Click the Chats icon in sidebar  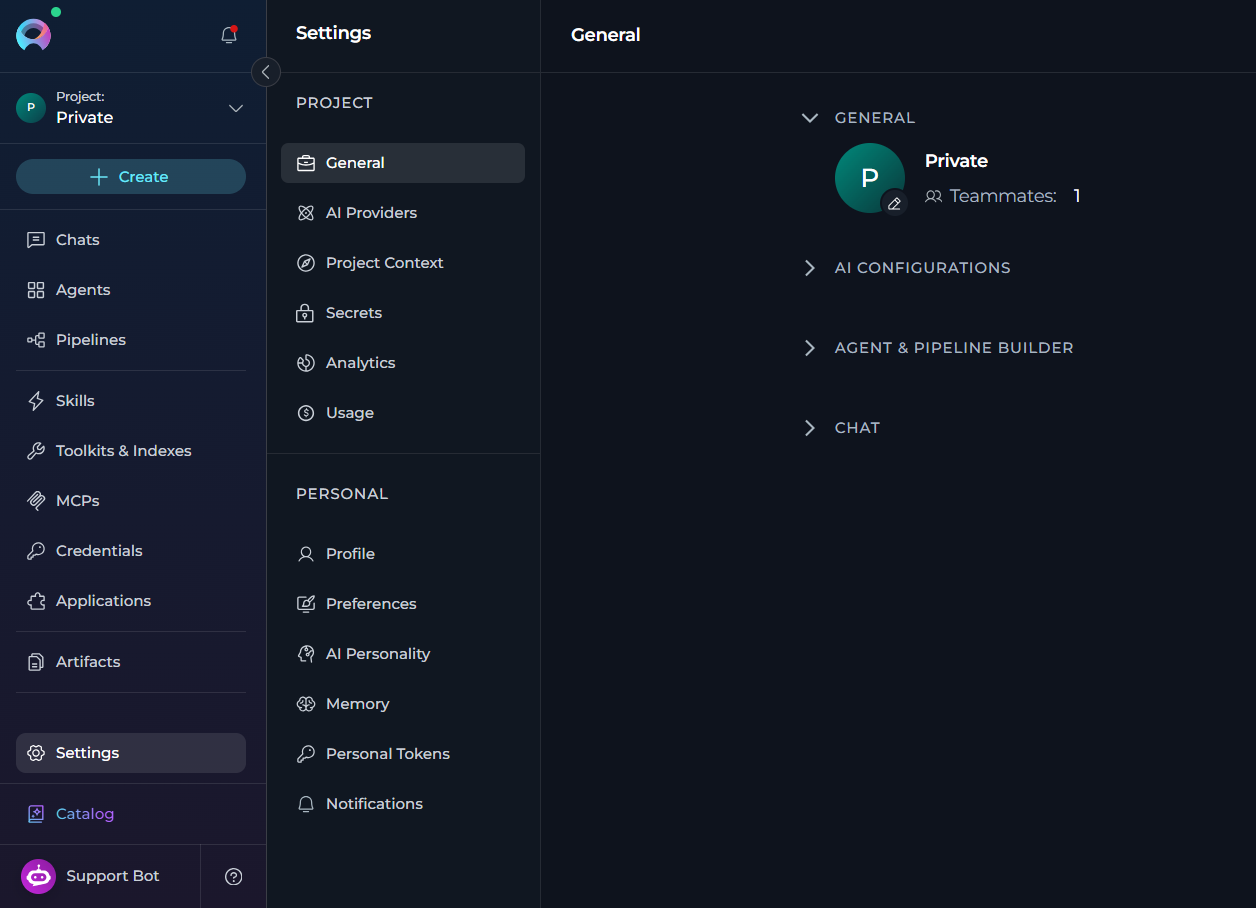point(36,240)
